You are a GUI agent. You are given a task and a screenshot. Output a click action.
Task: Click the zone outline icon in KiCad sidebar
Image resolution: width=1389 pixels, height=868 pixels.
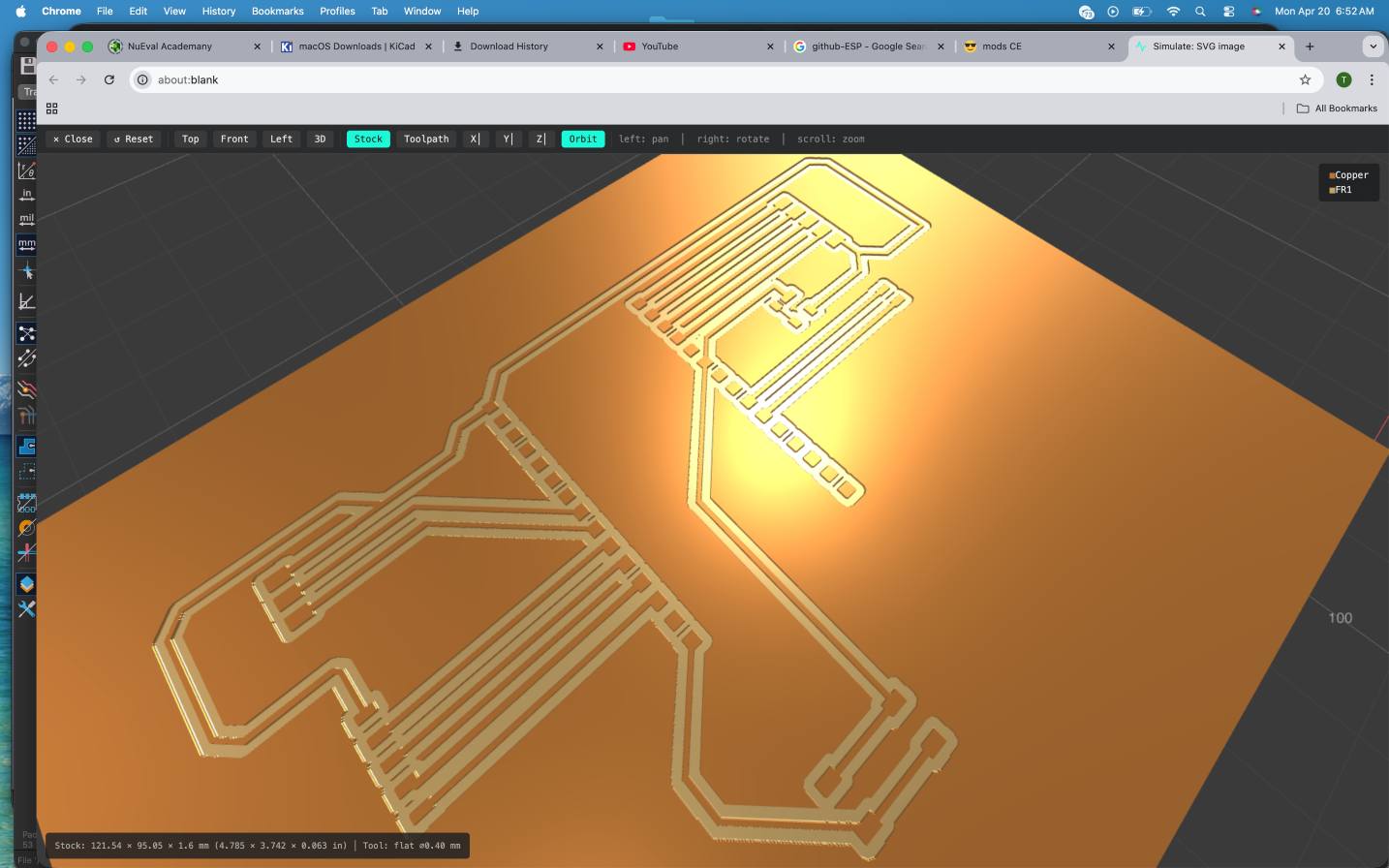(27, 472)
